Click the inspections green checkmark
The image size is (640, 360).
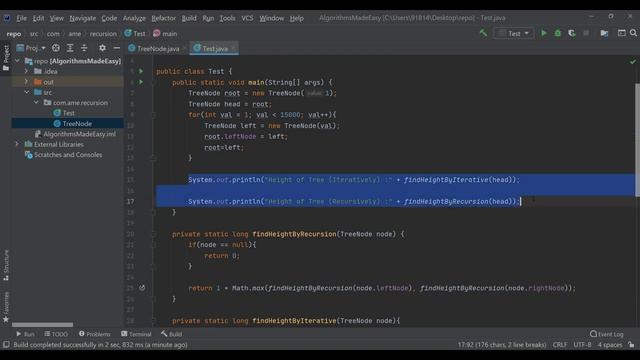click(632, 62)
